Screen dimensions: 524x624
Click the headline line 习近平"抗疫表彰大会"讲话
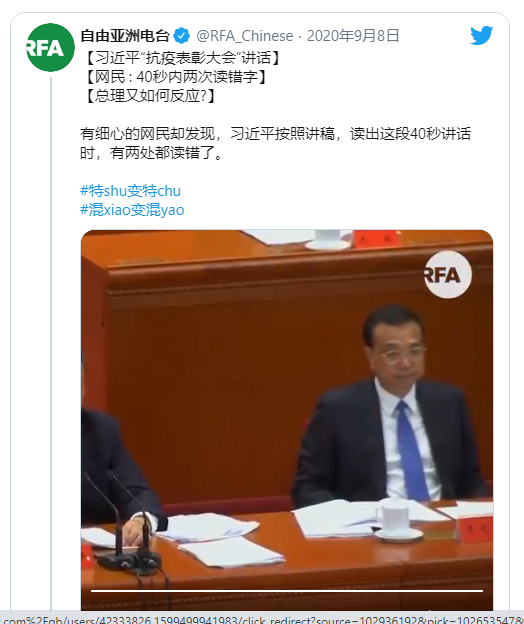(x=183, y=58)
